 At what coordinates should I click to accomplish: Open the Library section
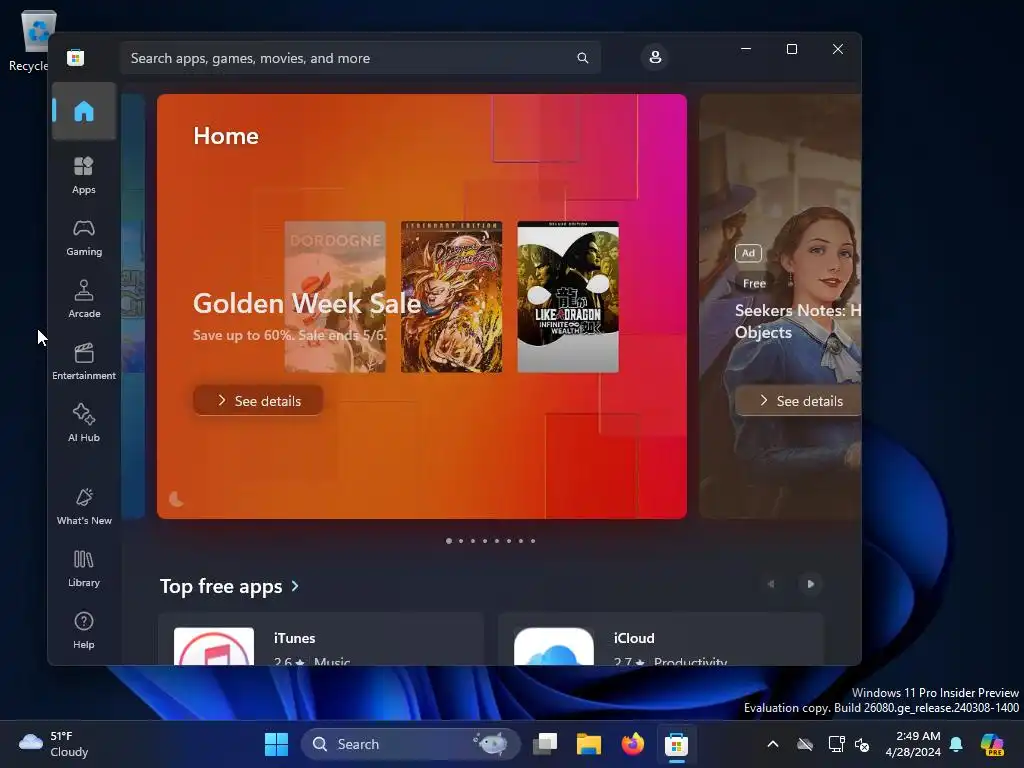coord(84,568)
